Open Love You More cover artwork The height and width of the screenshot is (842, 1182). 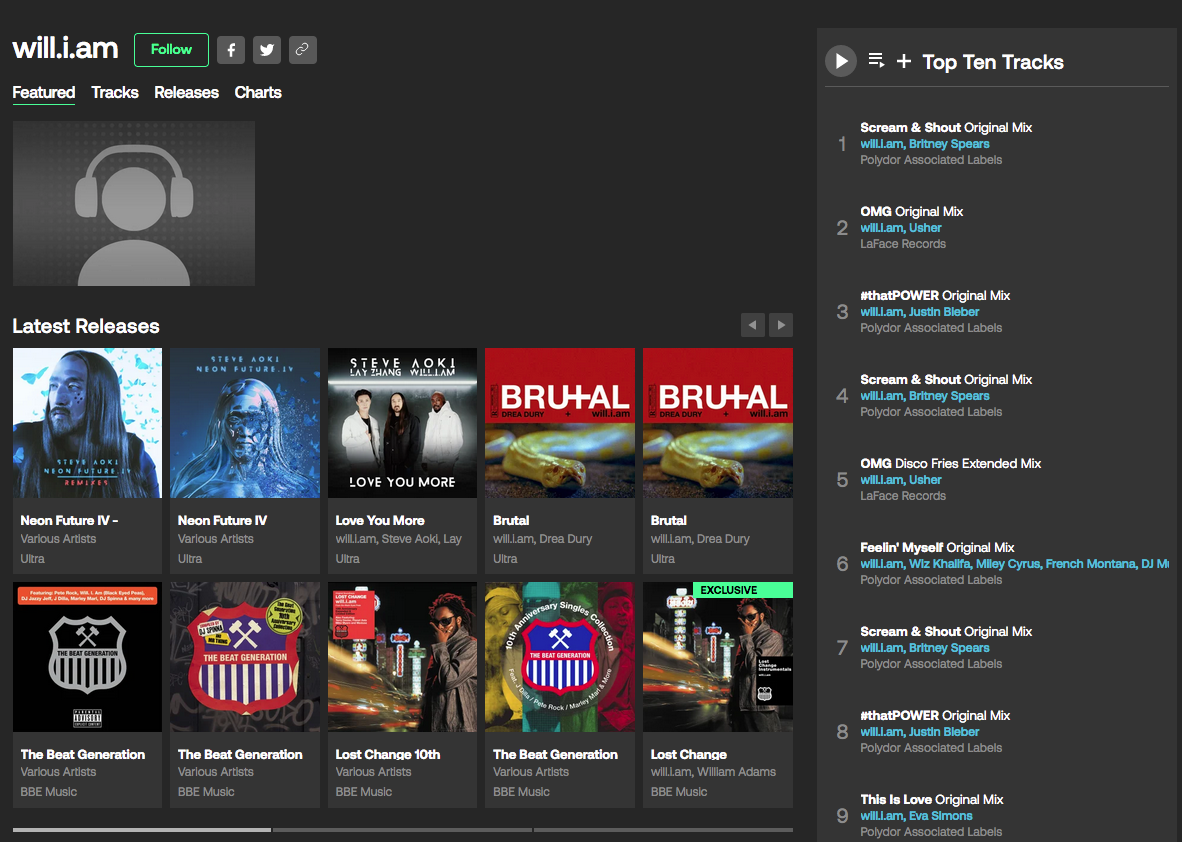tap(403, 423)
